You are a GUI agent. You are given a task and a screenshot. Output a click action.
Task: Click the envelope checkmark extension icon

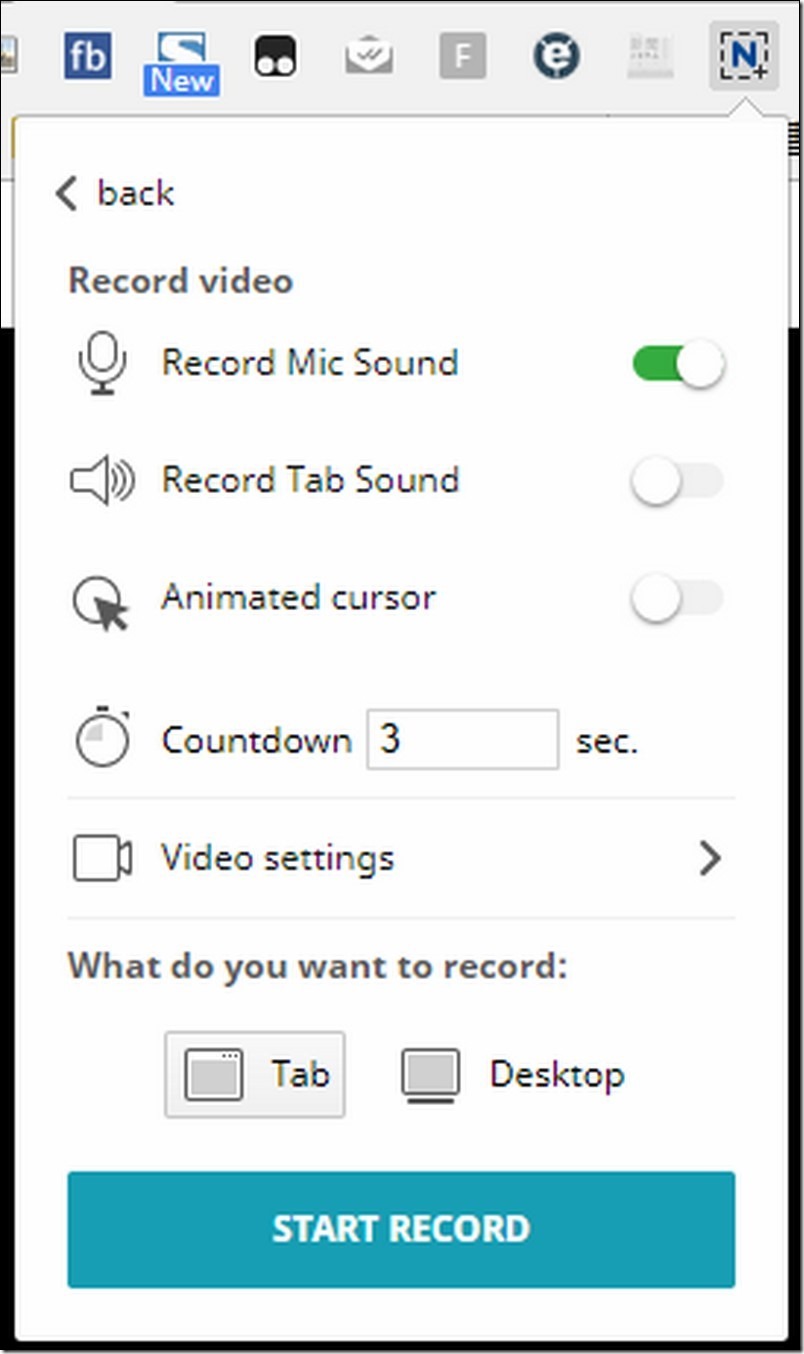(x=369, y=57)
